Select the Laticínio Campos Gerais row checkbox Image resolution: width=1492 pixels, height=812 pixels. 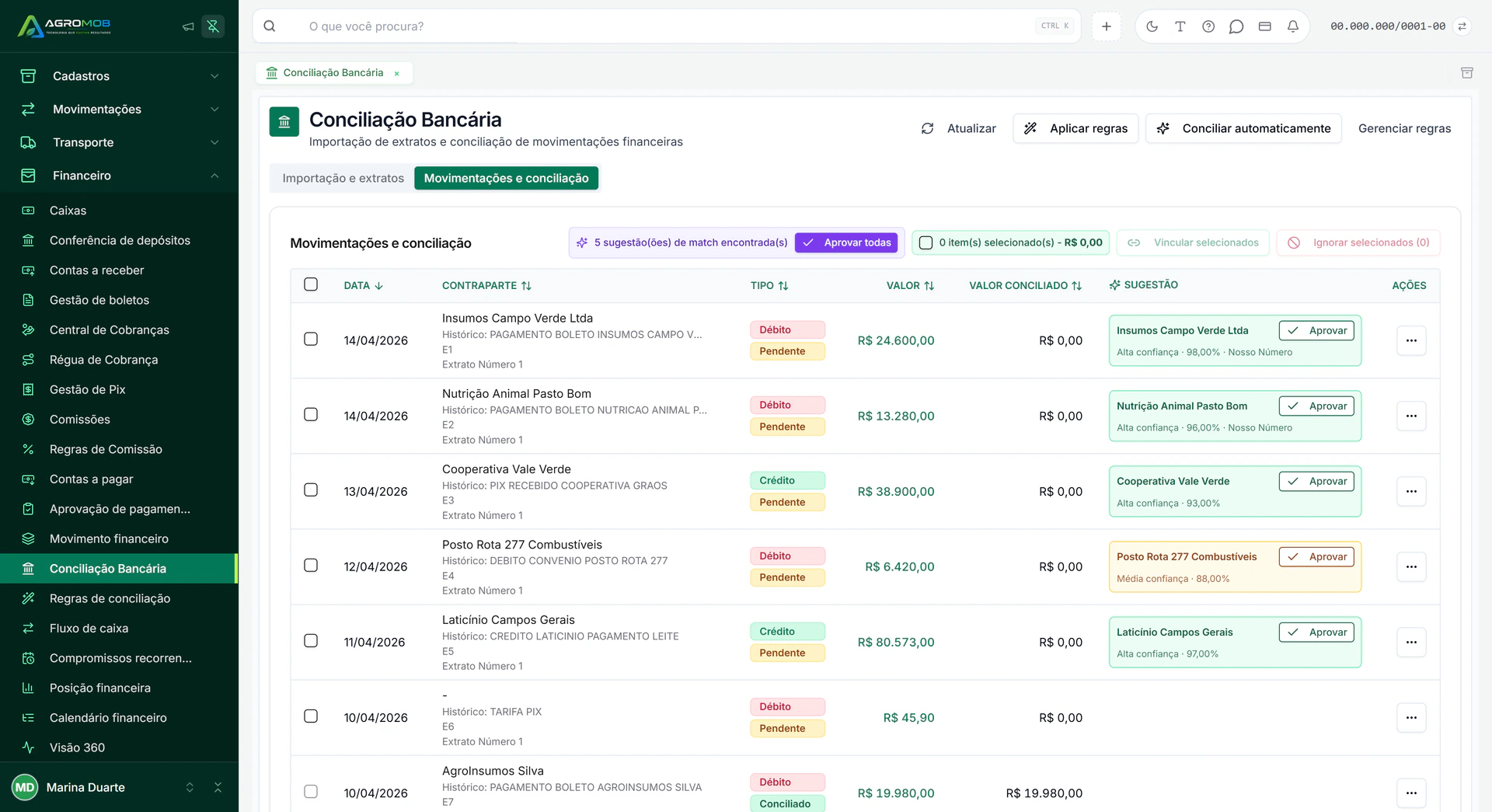click(x=311, y=640)
